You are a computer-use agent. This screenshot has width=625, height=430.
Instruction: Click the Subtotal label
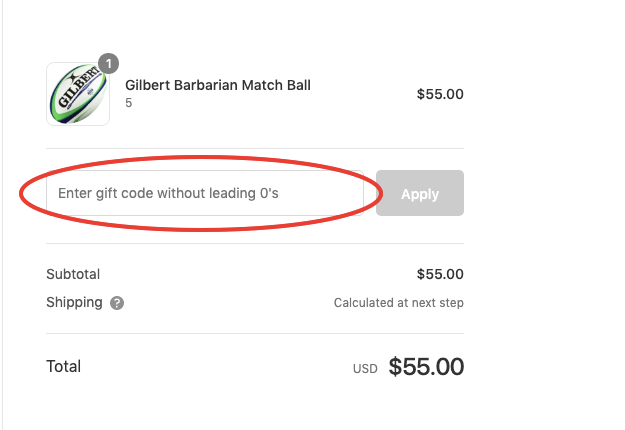(x=73, y=274)
